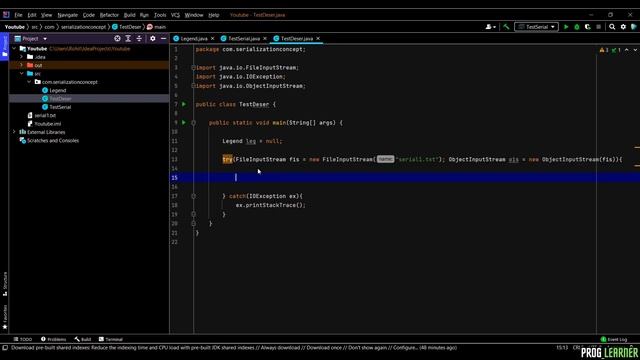Open the TestSerial run configuration dropdown
Image resolution: width=640 pixels, height=360 pixels.
(536, 27)
